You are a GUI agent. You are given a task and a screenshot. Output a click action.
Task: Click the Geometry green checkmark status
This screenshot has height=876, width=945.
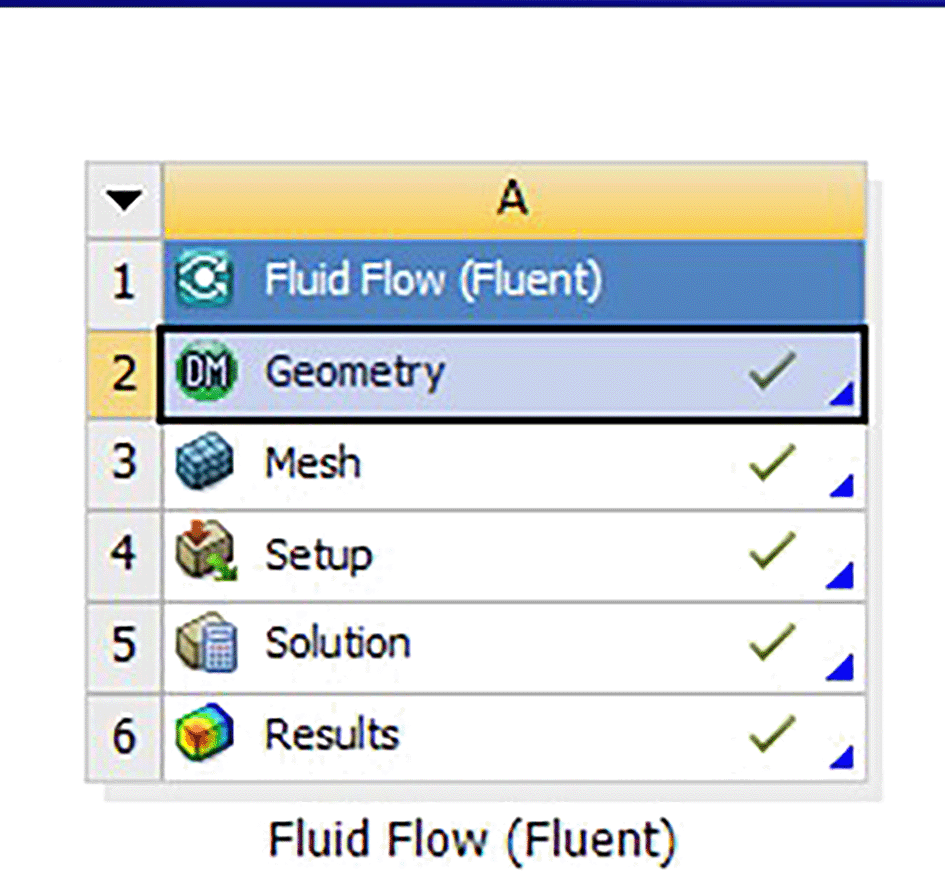tap(773, 371)
